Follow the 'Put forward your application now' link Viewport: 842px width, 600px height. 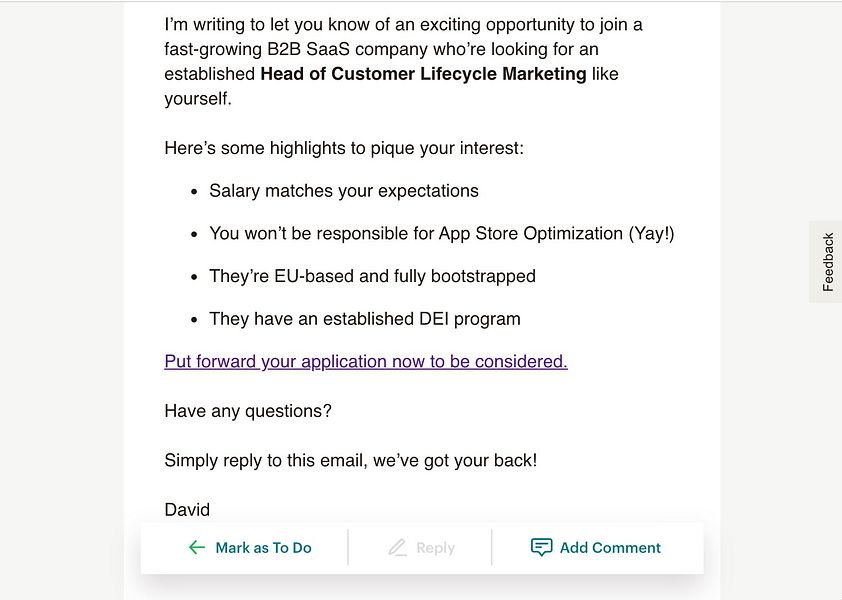(x=365, y=361)
